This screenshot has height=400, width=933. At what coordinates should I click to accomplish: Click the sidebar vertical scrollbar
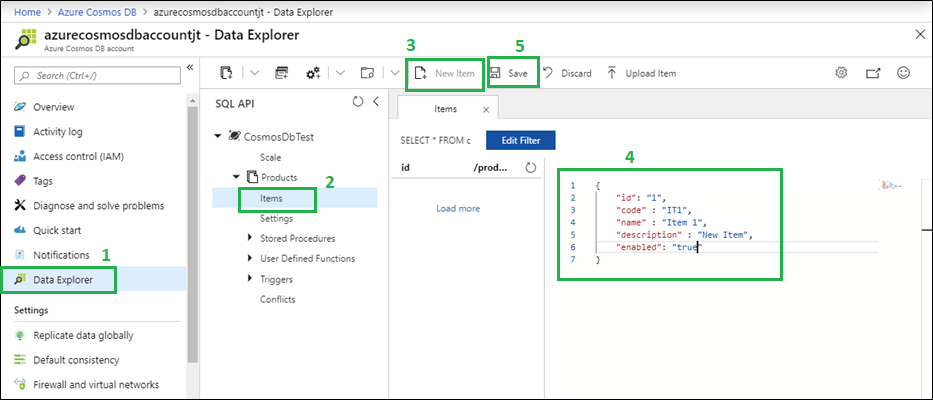click(192, 235)
